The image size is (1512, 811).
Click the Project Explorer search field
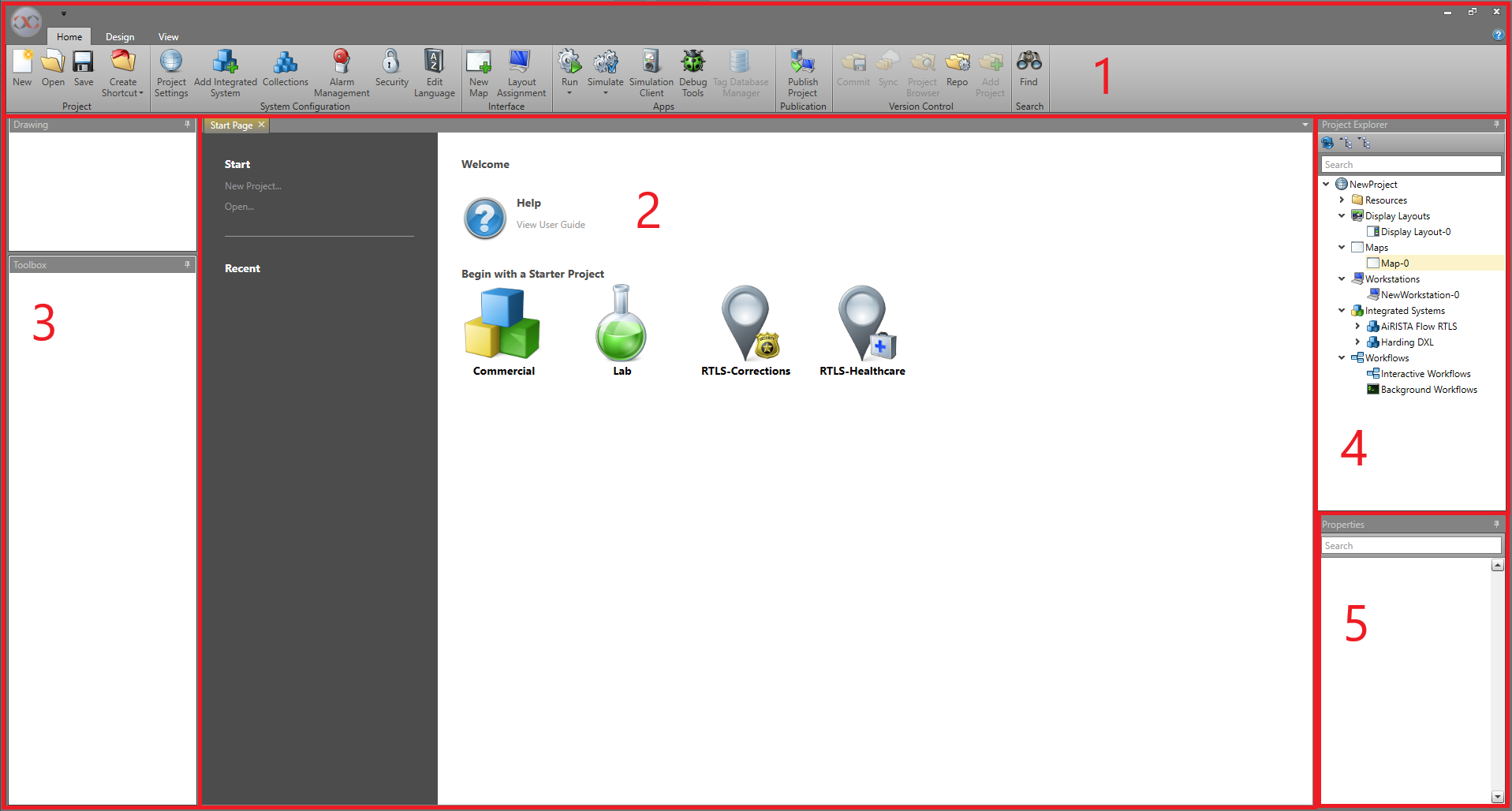1410,165
